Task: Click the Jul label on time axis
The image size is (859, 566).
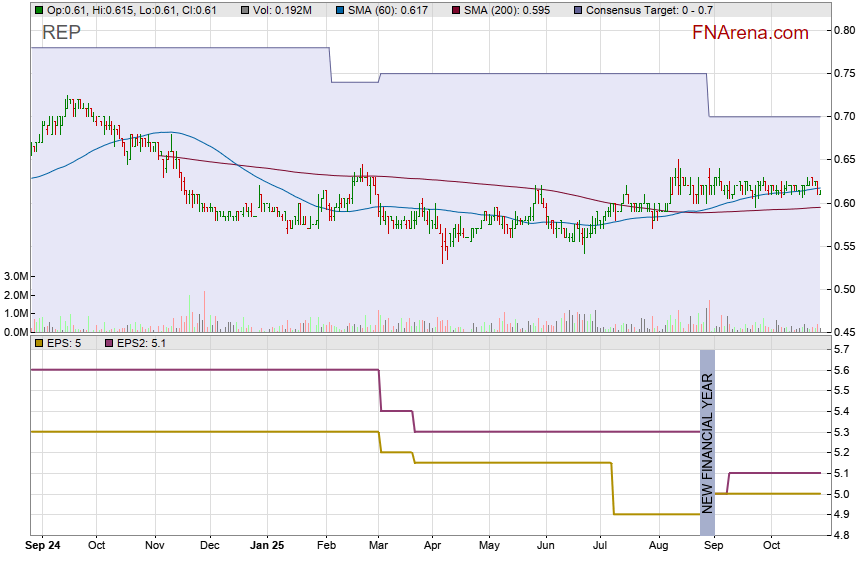Action: point(601,547)
